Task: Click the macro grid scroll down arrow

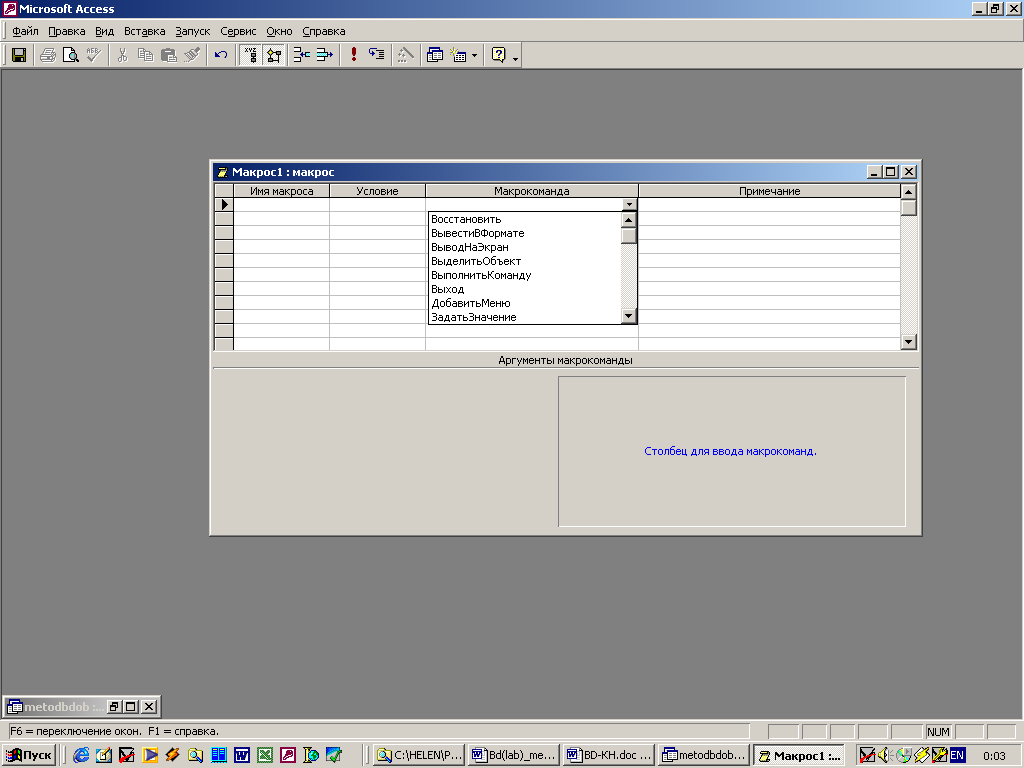Action: point(908,342)
